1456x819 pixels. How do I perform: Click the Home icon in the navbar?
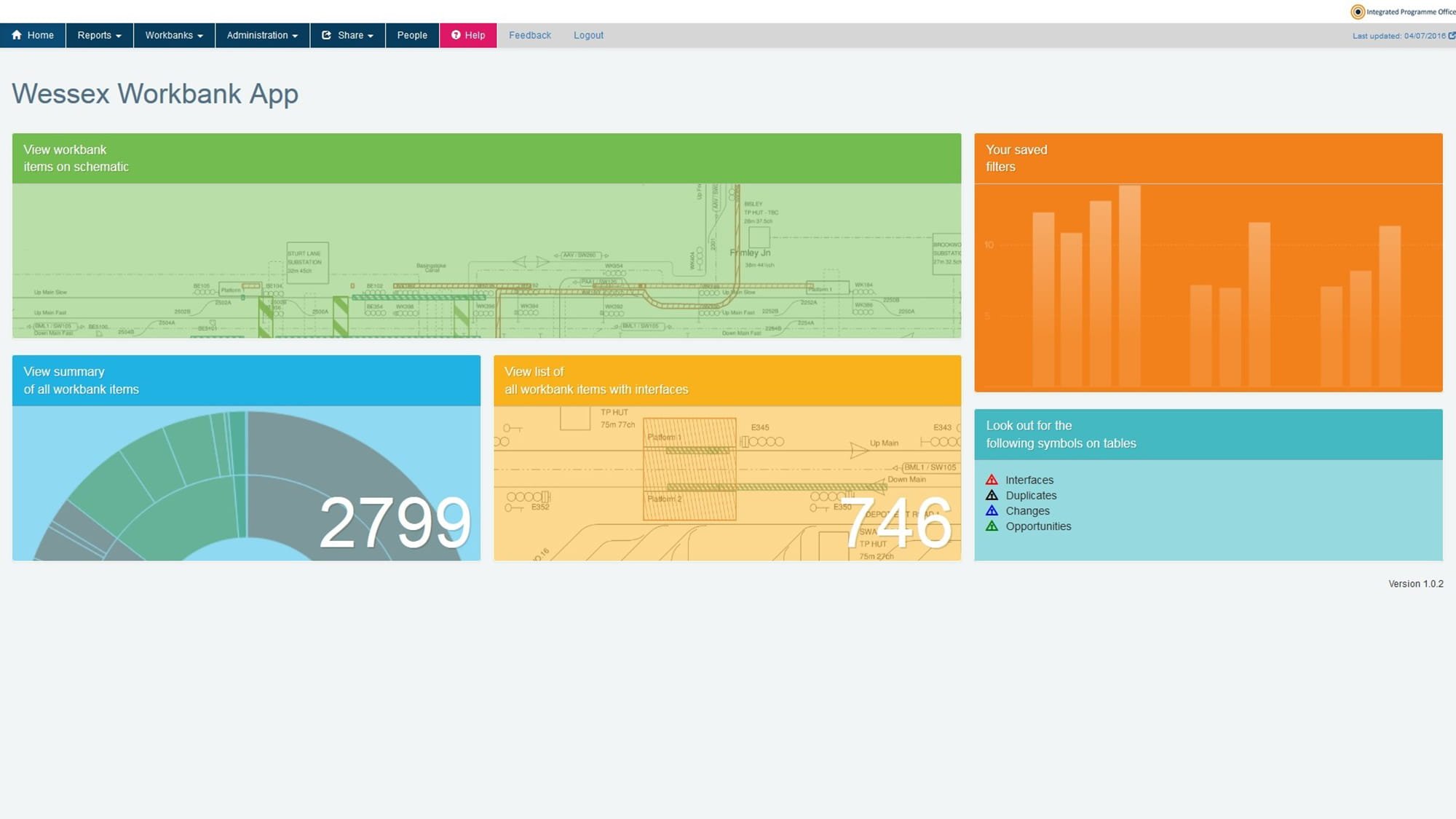[17, 35]
